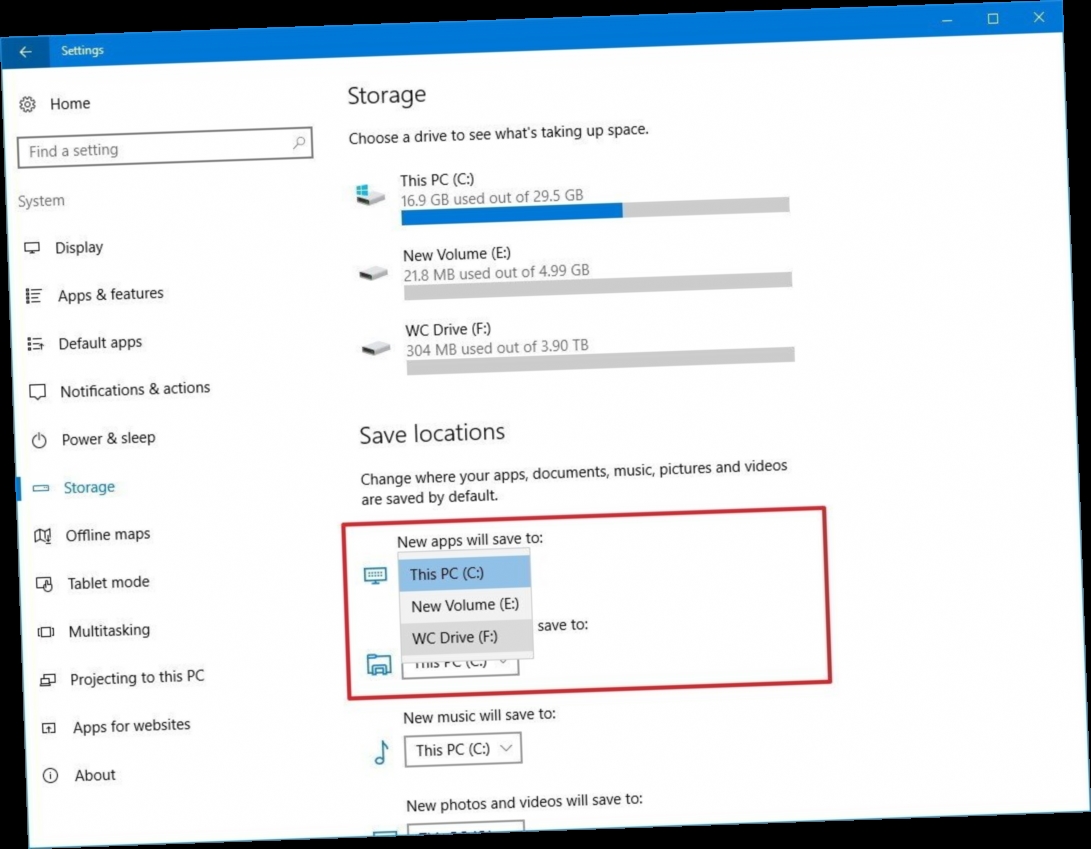Switch to the Storage section
The width and height of the screenshot is (1091, 849).
click(x=87, y=486)
